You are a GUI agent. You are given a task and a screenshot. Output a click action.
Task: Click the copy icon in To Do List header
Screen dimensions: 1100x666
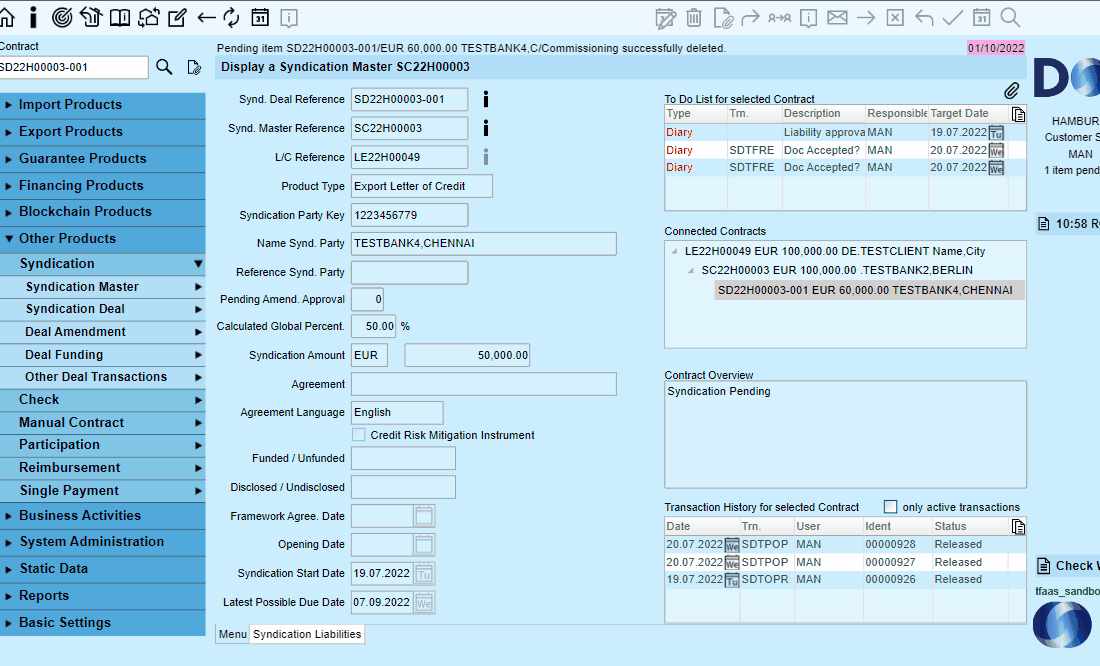point(1018,114)
